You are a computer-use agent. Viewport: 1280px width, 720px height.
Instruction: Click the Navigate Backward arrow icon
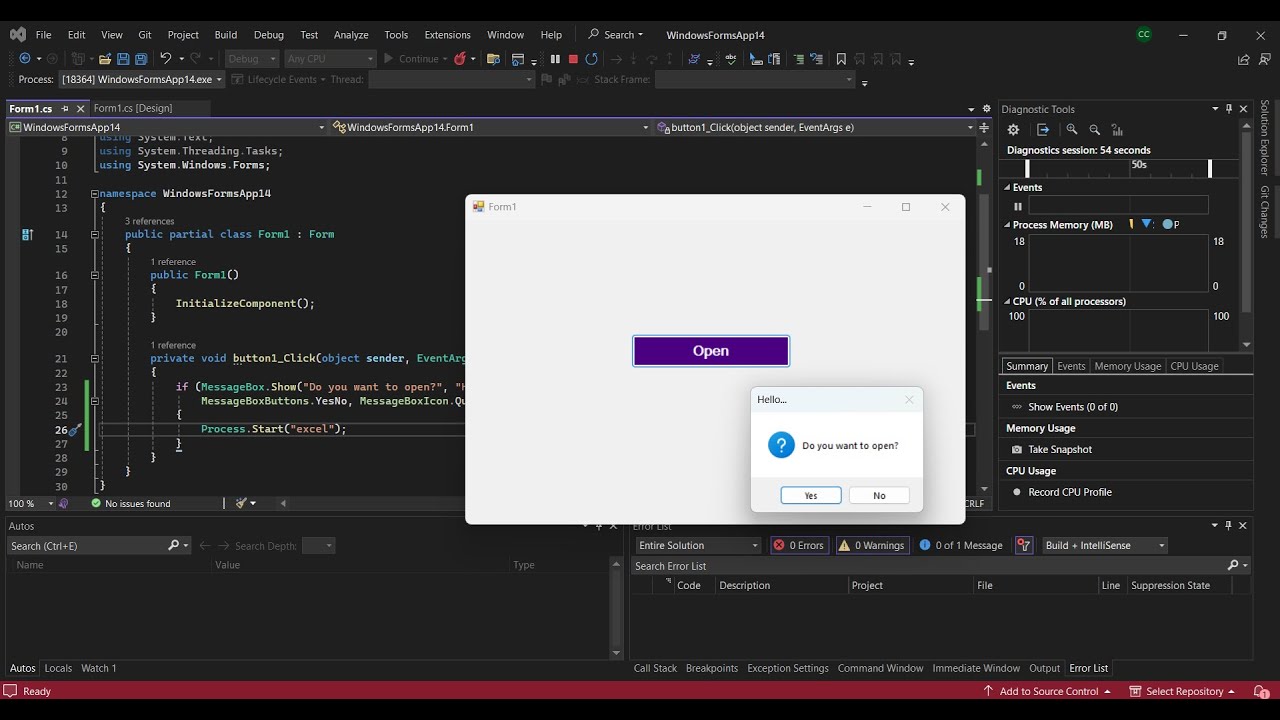click(x=25, y=59)
